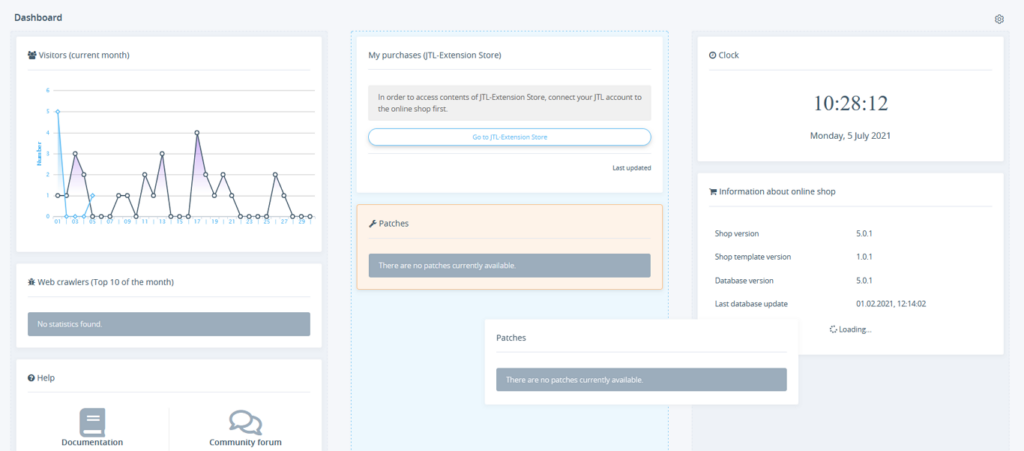Open the Community forum link

point(246,443)
